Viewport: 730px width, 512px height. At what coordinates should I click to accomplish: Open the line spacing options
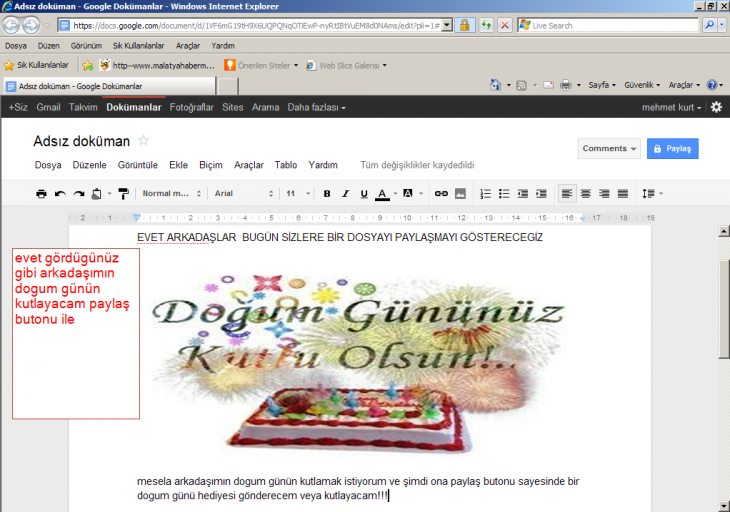tap(652, 194)
